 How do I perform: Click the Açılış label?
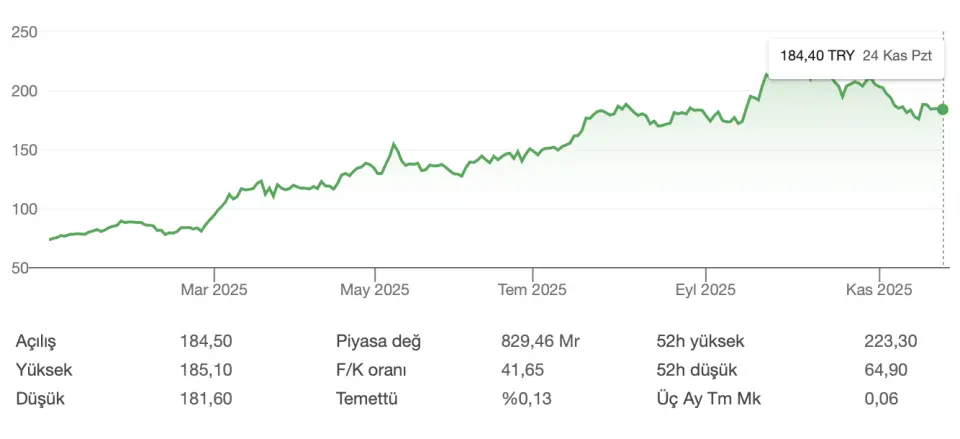[x=37, y=341]
